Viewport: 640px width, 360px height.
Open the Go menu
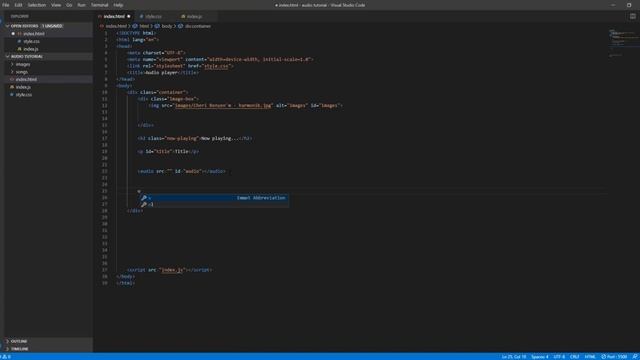pyautogui.click(x=69, y=5)
